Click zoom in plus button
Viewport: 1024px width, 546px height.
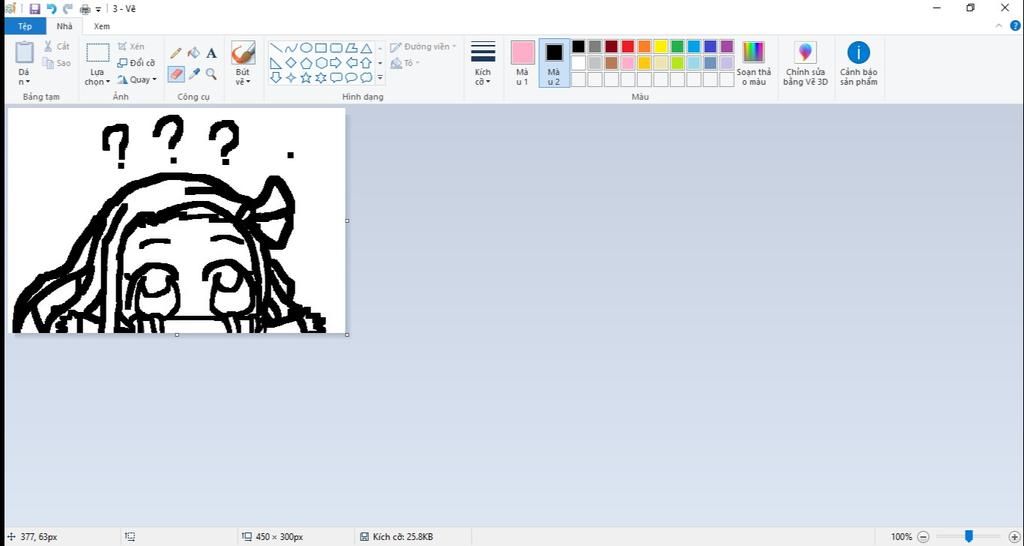(x=1014, y=537)
